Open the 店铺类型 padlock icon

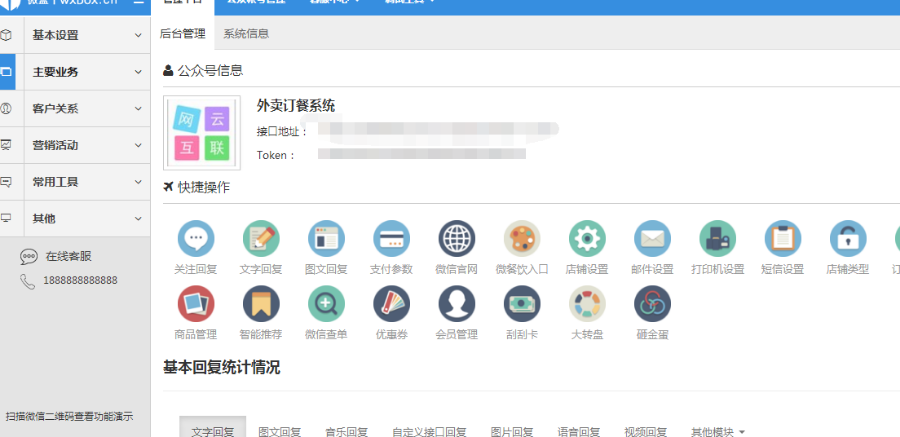848,238
